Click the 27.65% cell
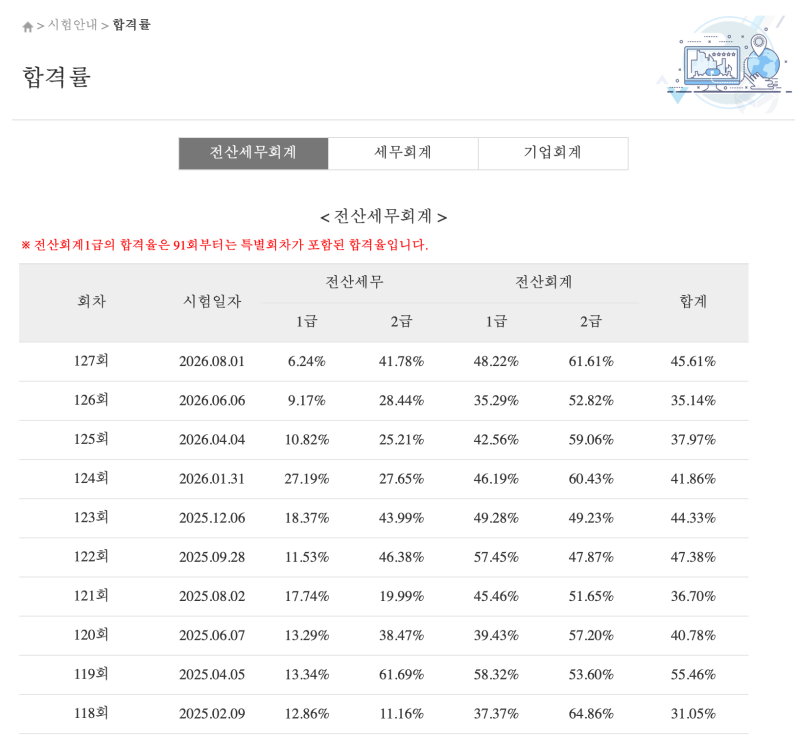Screen dimensions: 800x739 402,479
